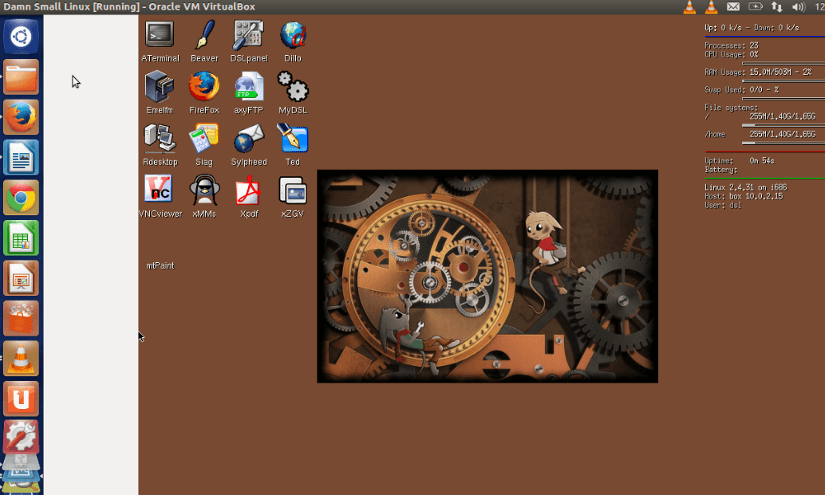Click the 'Battery:' monitor line
825x495 pixels.
721,170
